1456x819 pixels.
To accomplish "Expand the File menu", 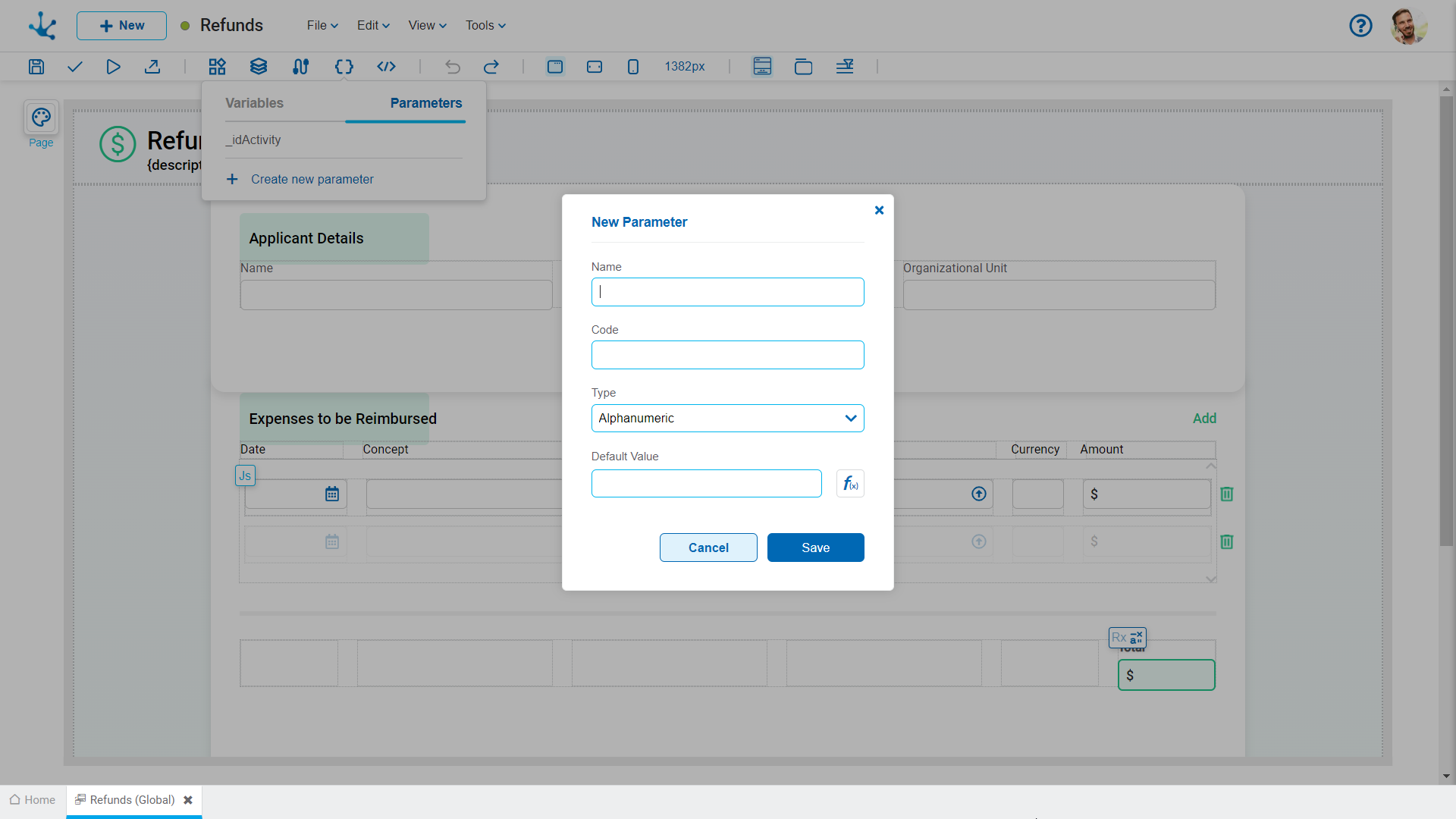I will click(x=322, y=26).
